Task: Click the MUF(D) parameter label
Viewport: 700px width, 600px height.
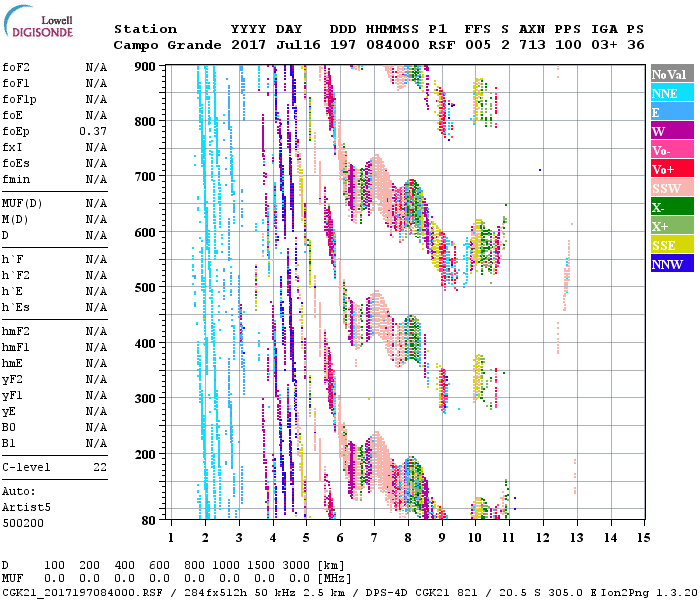Action: [x=21, y=203]
